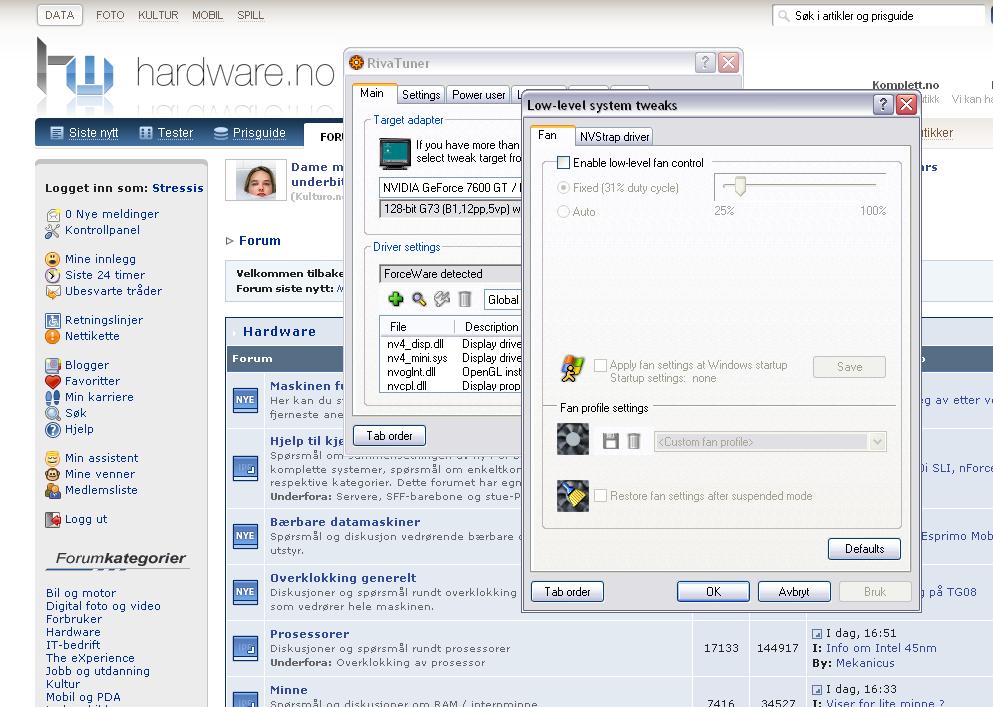Click the Hjelp question mark icon in sidebar
This screenshot has width=993, height=707.
tap(53, 430)
